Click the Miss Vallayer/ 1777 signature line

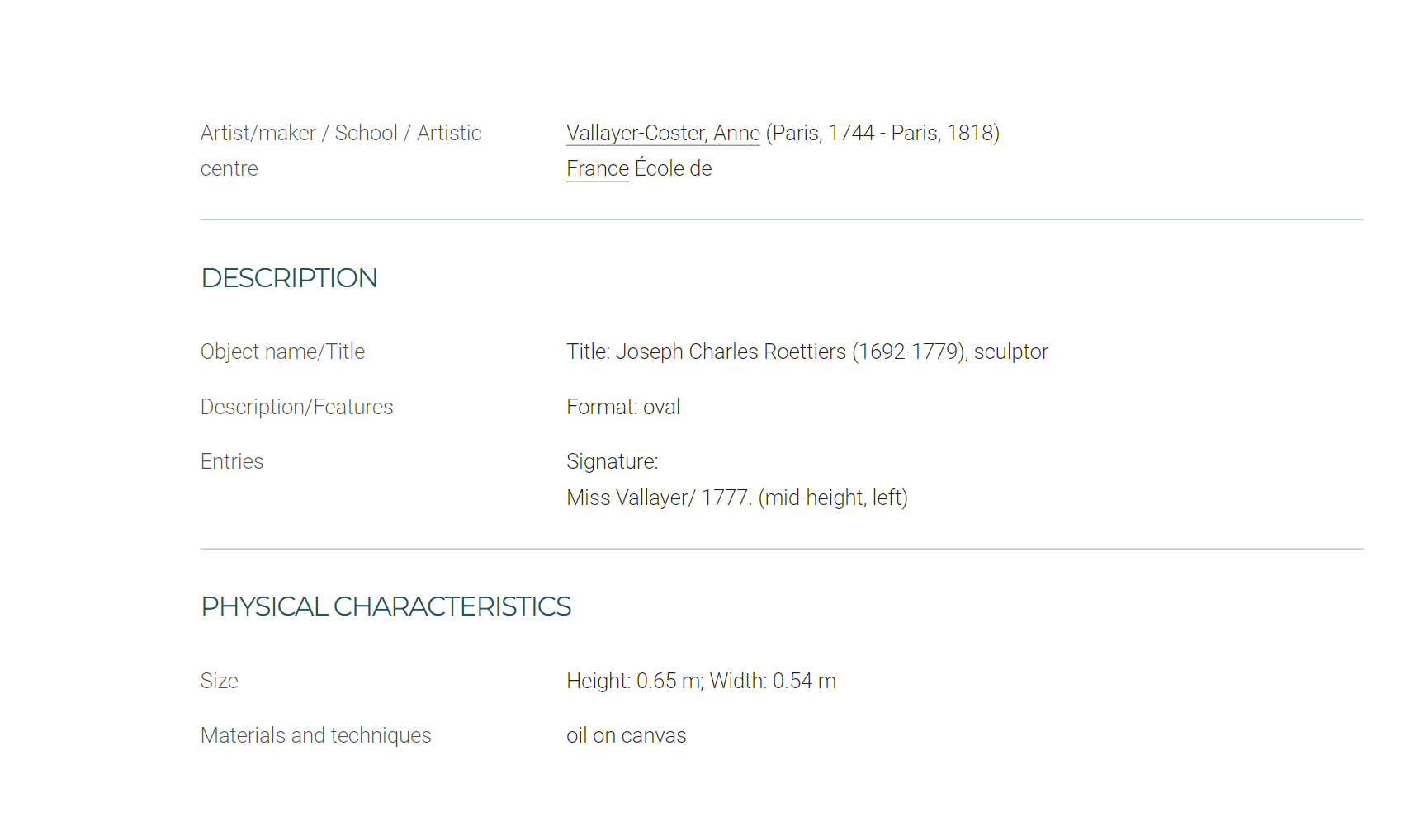click(737, 498)
